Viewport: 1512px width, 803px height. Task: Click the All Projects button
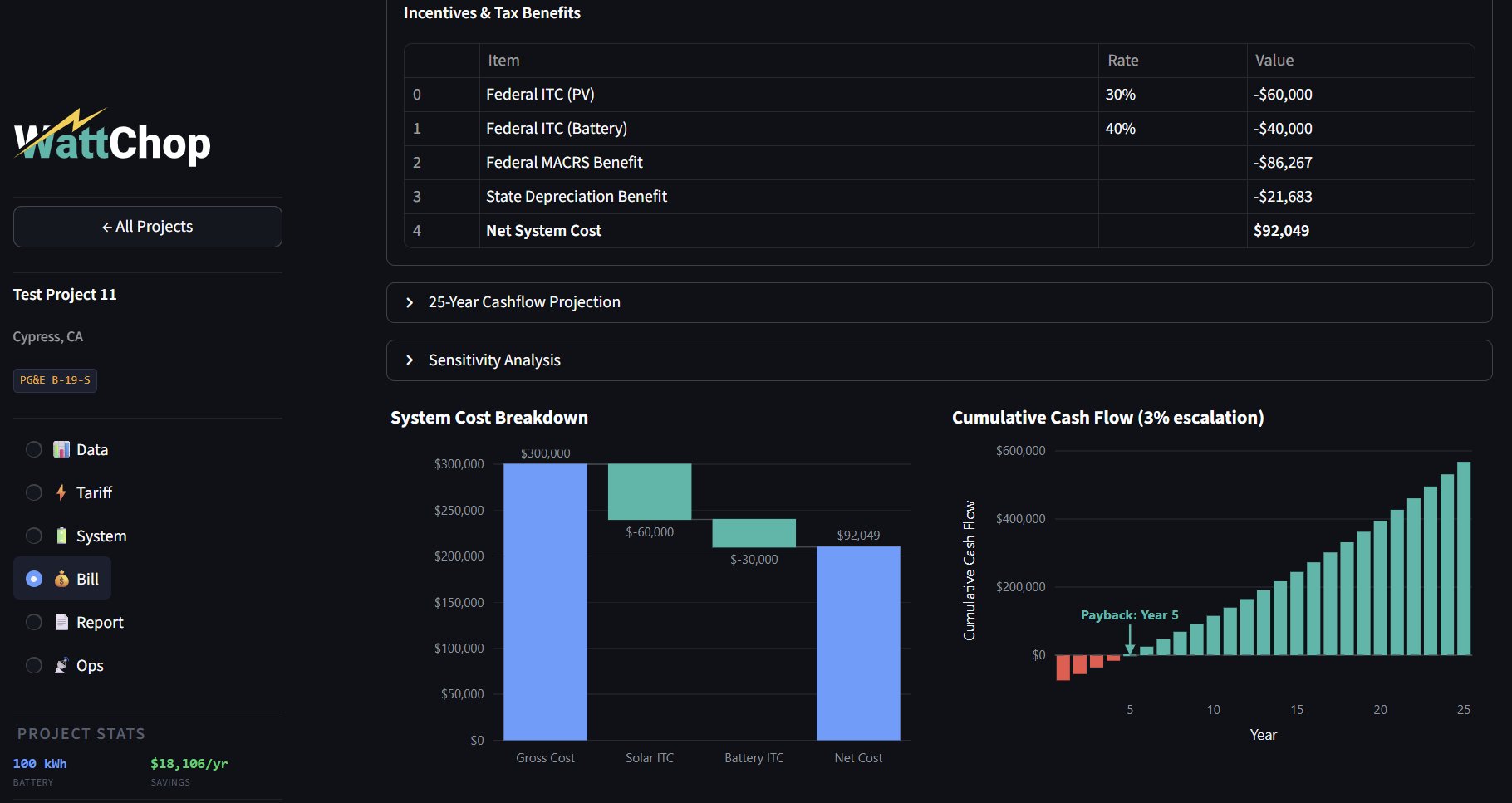(147, 226)
